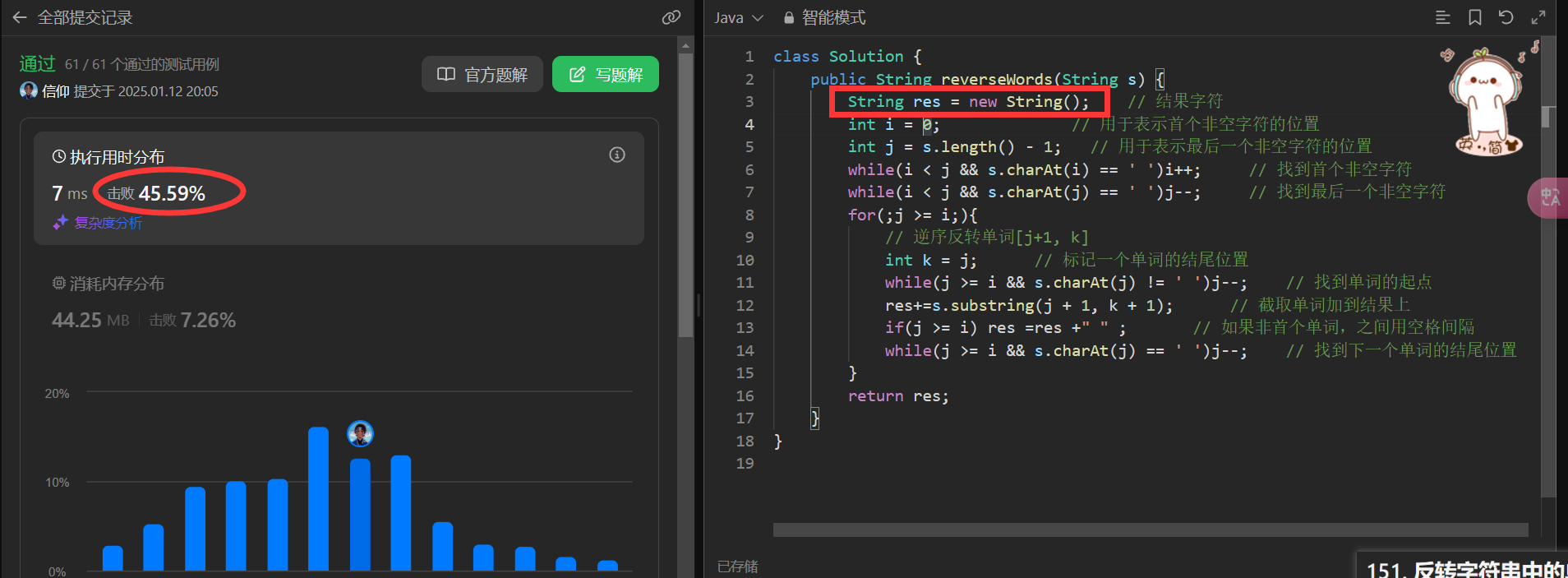Screen dimensions: 1568x578
Task: Click the 提交于 2025.01.12 20:05 timestamp
Action: pyautogui.click(x=146, y=91)
